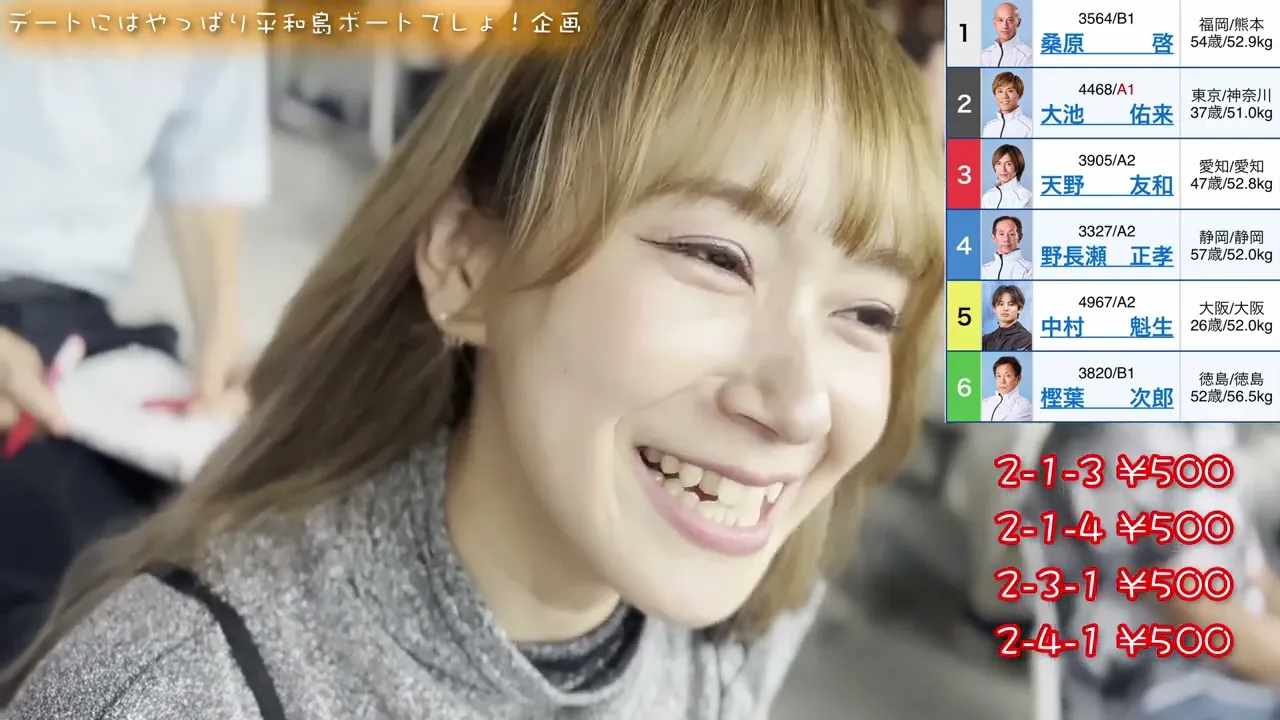This screenshot has width=1280, height=720.
Task: Open racer link 大池 佑来
Action: tap(1106, 115)
